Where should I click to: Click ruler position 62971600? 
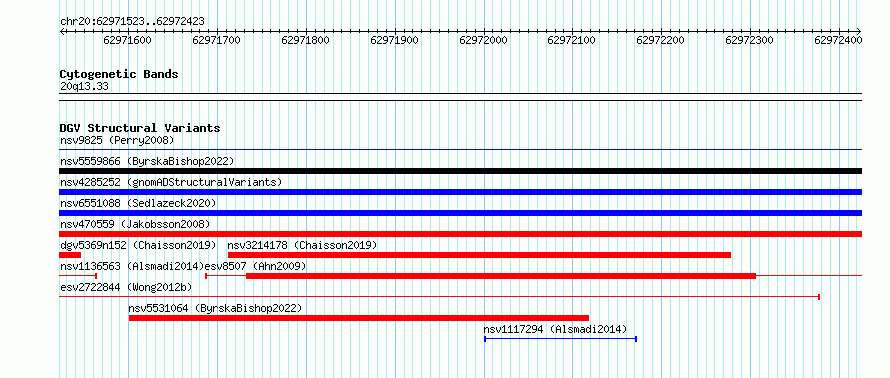click(x=128, y=40)
